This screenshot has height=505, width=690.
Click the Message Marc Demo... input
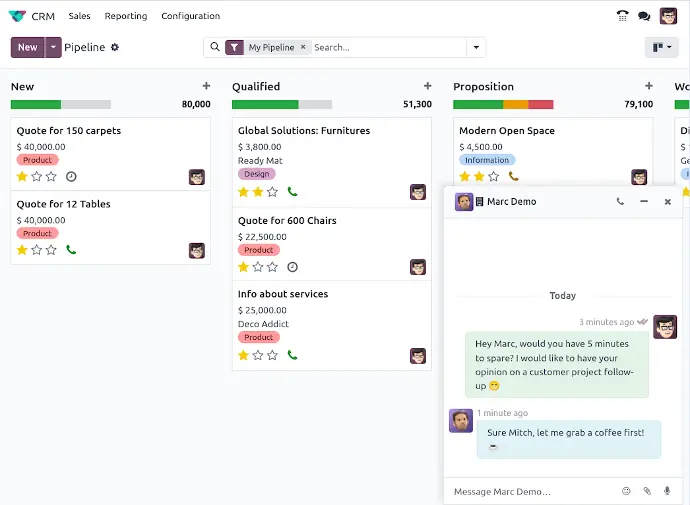pyautogui.click(x=533, y=491)
